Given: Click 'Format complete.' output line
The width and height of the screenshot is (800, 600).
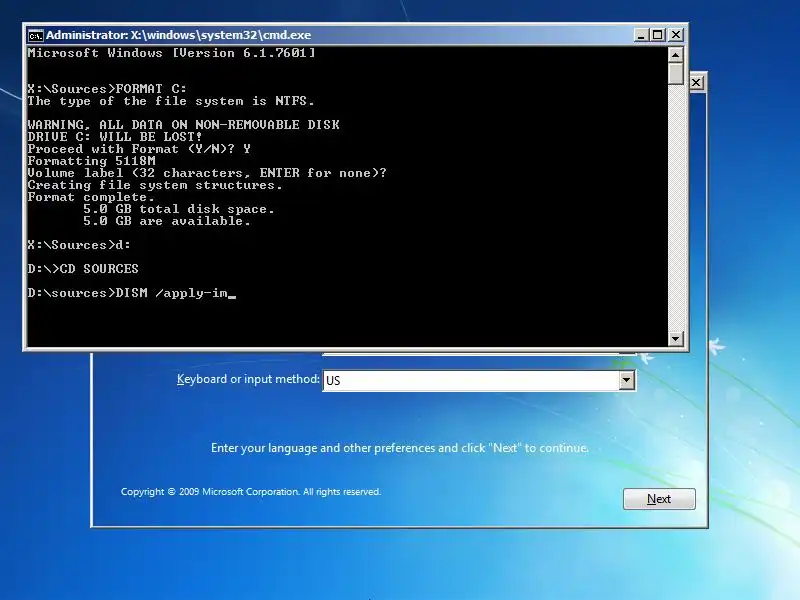Looking at the screenshot, I should [x=91, y=197].
